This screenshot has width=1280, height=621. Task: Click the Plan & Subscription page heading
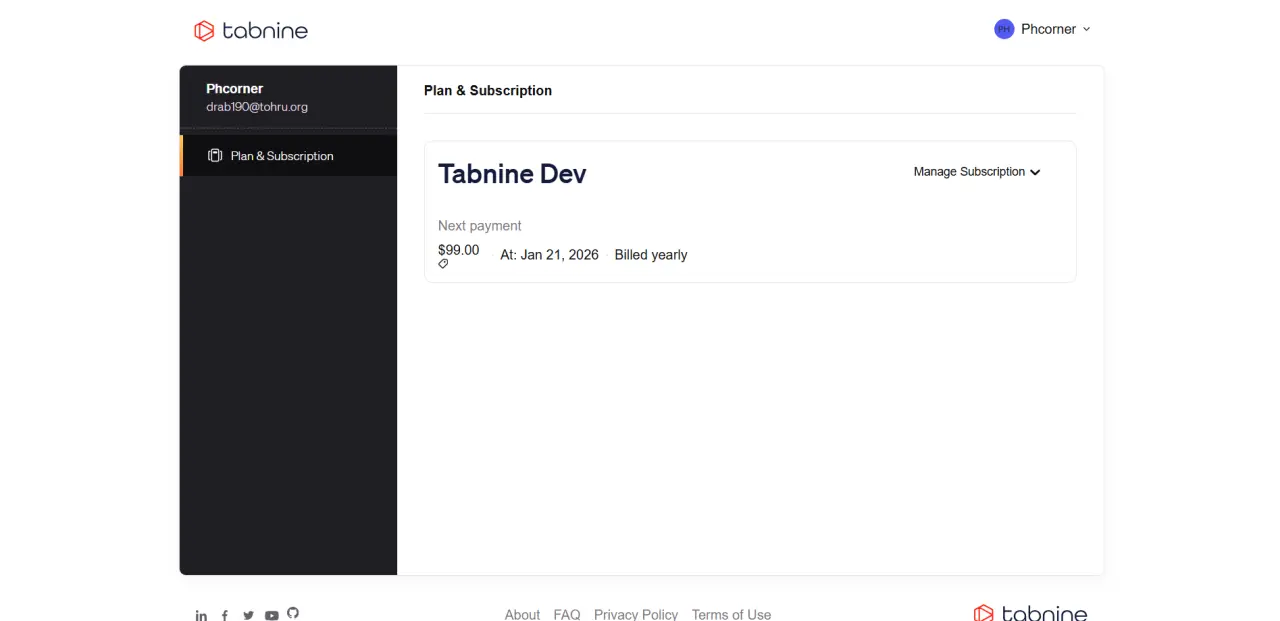point(488,90)
